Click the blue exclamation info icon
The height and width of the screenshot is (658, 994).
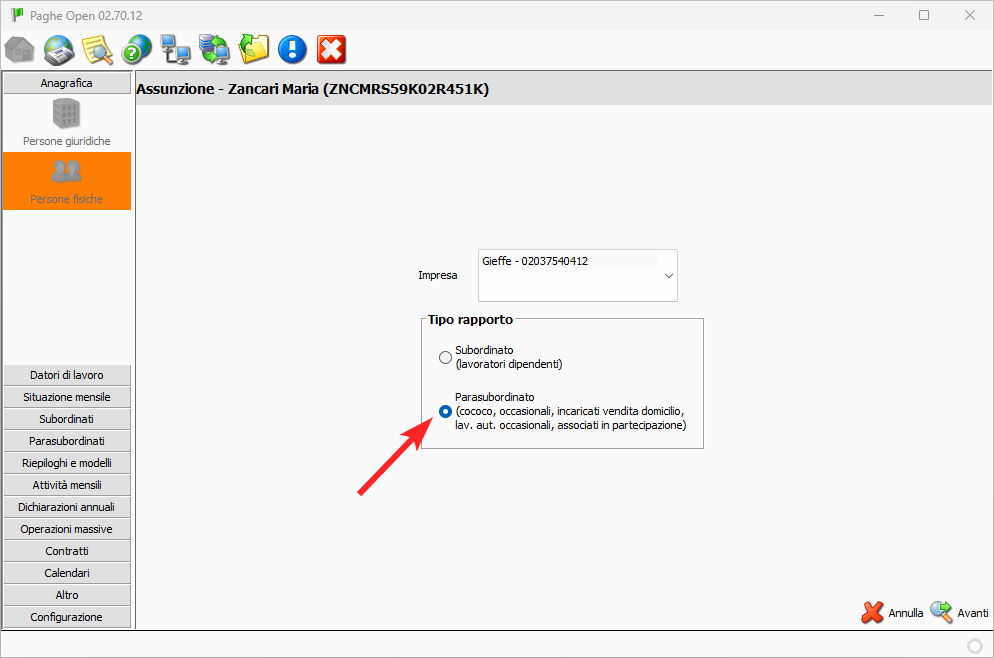[292, 49]
